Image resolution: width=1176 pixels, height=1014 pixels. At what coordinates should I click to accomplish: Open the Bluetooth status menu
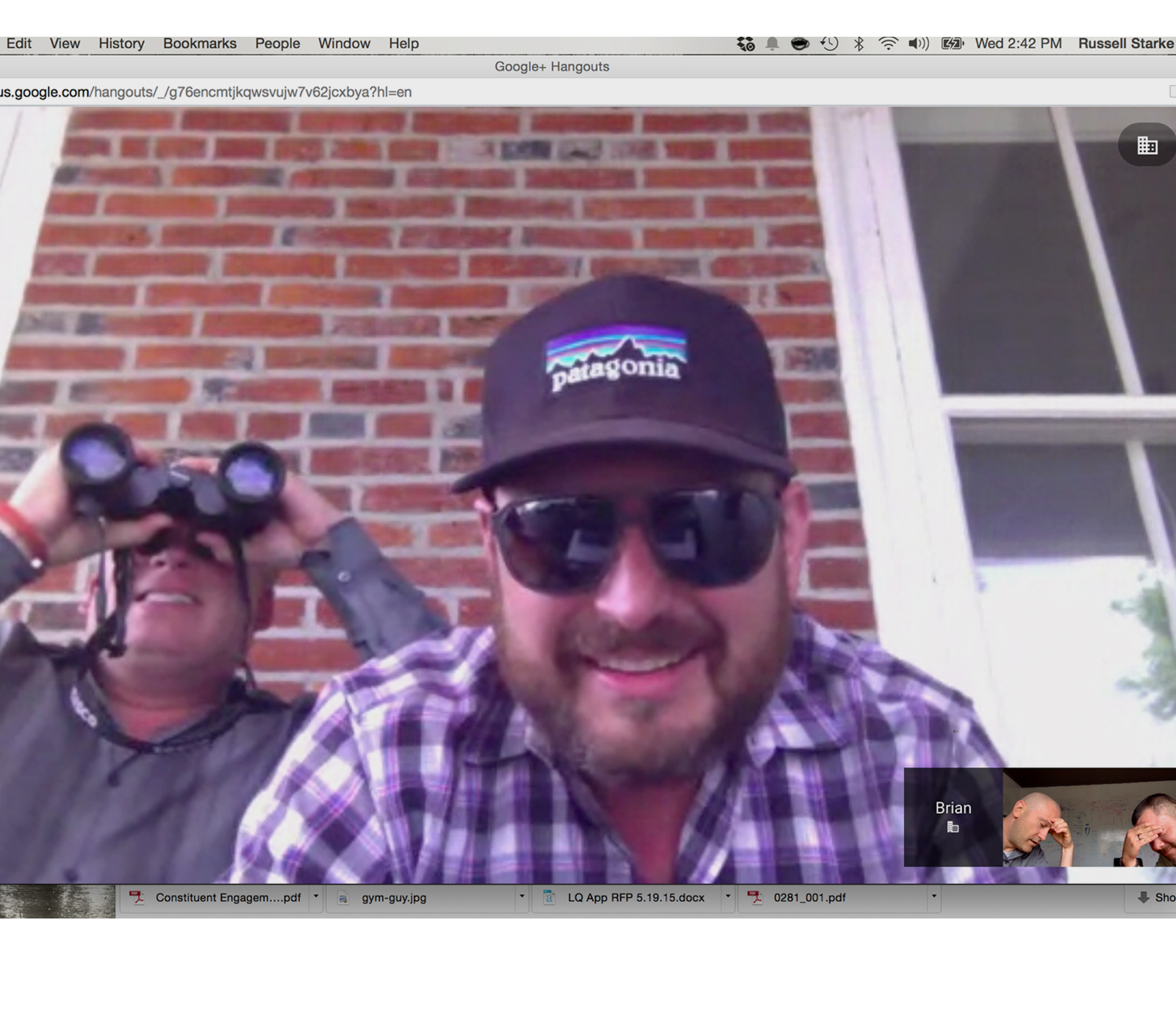click(x=858, y=44)
